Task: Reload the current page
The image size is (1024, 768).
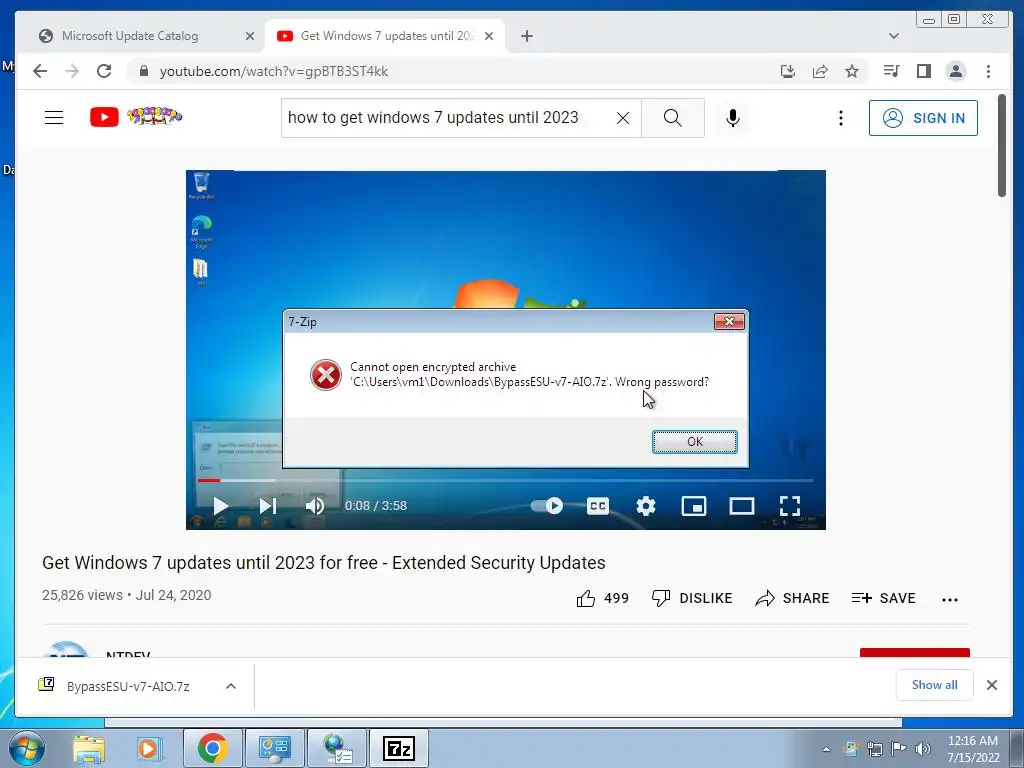Action: 104,71
